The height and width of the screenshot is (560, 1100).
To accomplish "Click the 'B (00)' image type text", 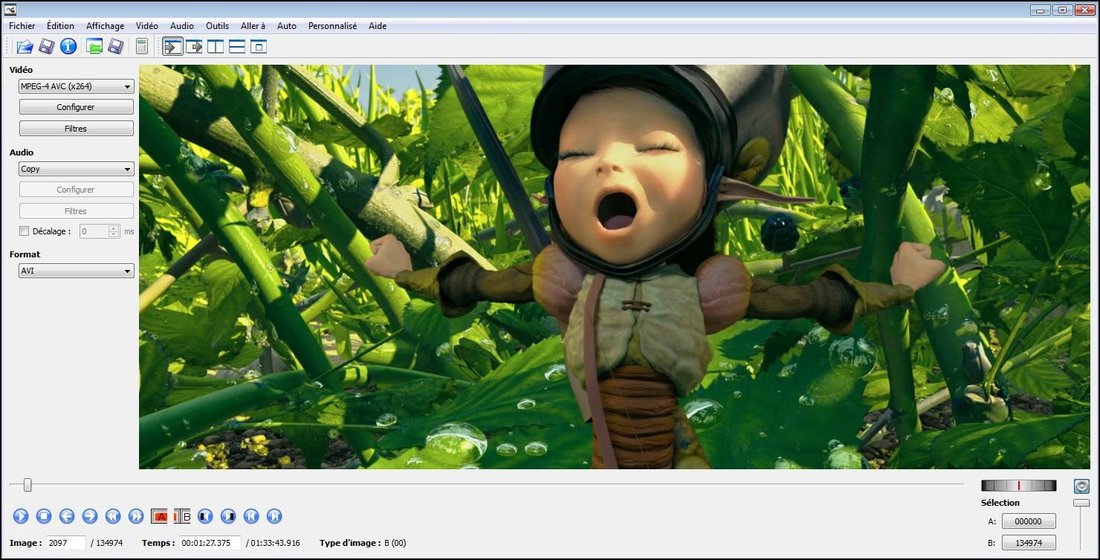I will click(x=395, y=543).
